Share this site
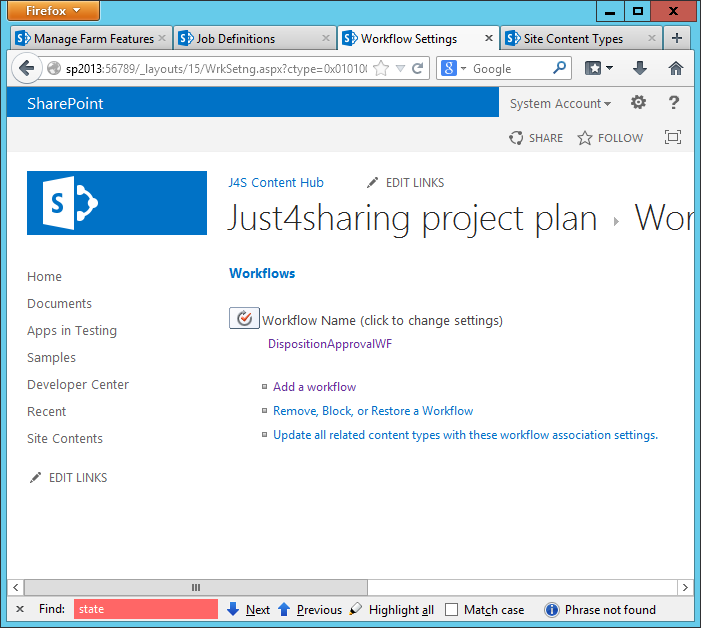Viewport: 701px width, 628px height. pyautogui.click(x=536, y=138)
